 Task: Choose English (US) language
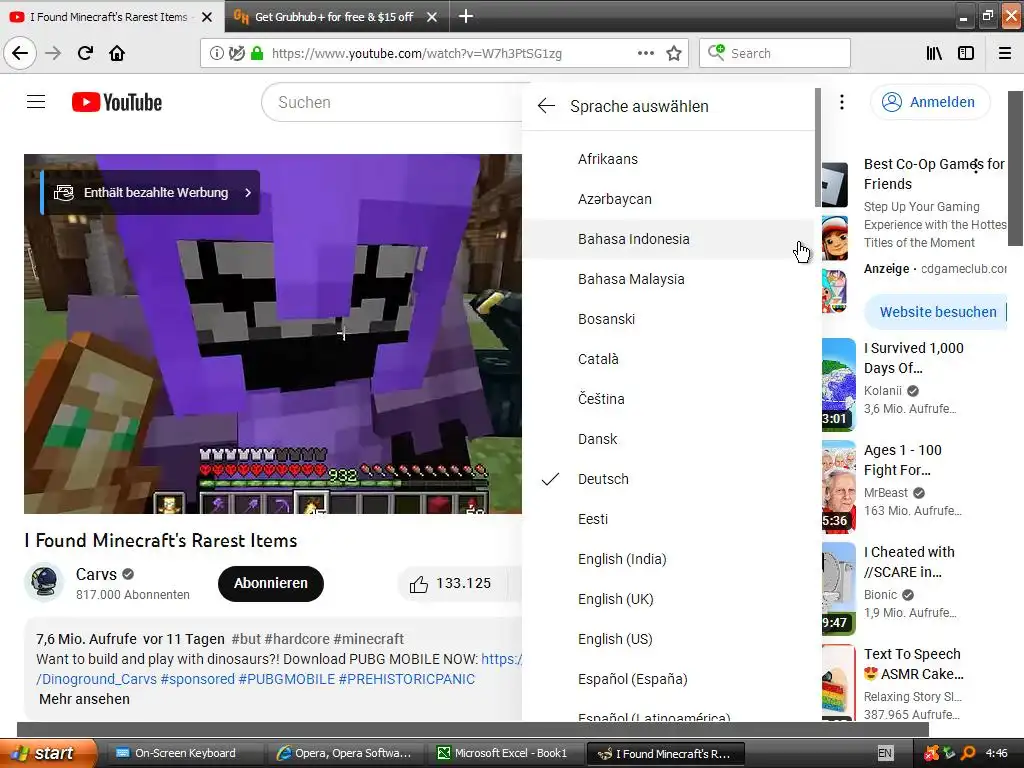point(668,639)
